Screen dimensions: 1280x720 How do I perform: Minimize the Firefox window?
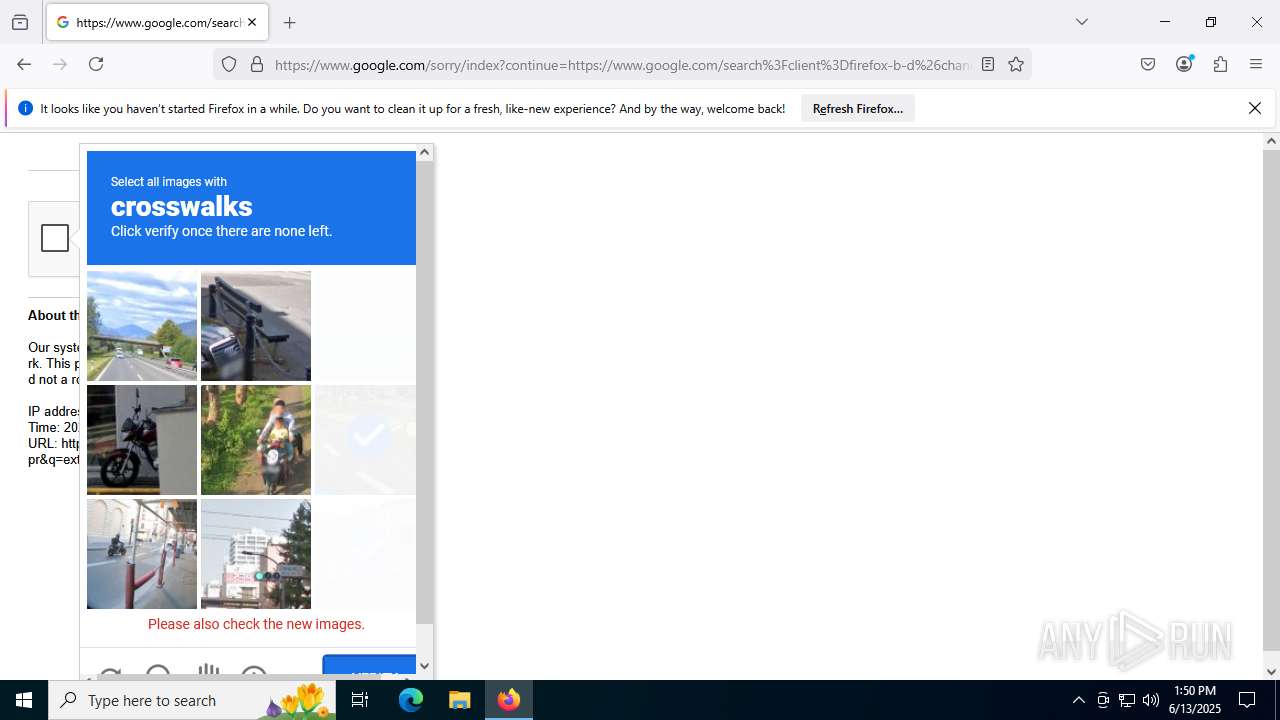click(x=1165, y=22)
